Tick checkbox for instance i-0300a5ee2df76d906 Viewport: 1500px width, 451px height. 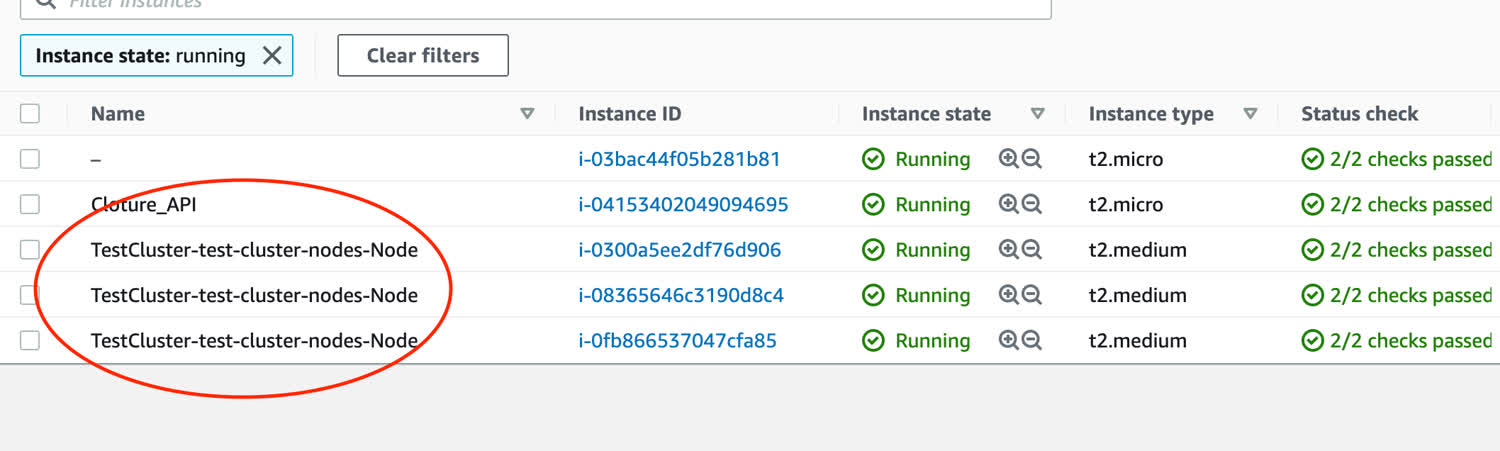pos(30,250)
